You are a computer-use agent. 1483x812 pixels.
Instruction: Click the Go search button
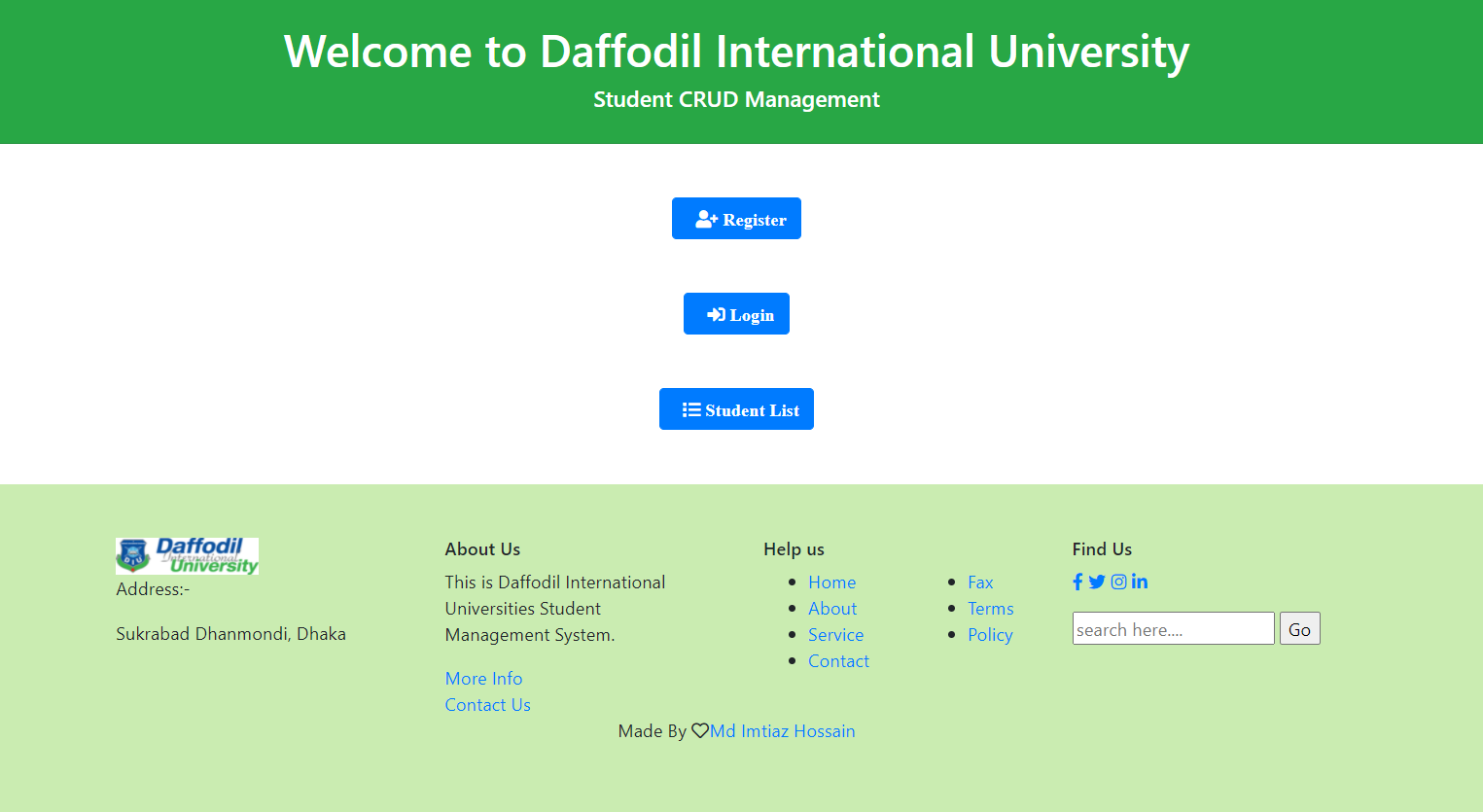tap(1299, 628)
